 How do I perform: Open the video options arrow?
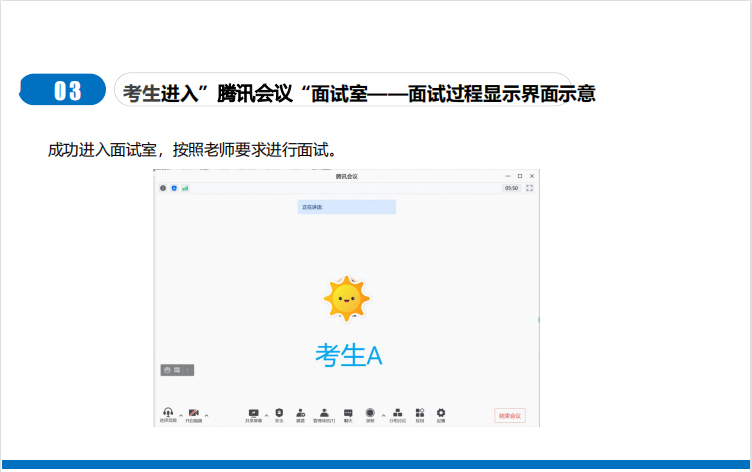tap(206, 414)
